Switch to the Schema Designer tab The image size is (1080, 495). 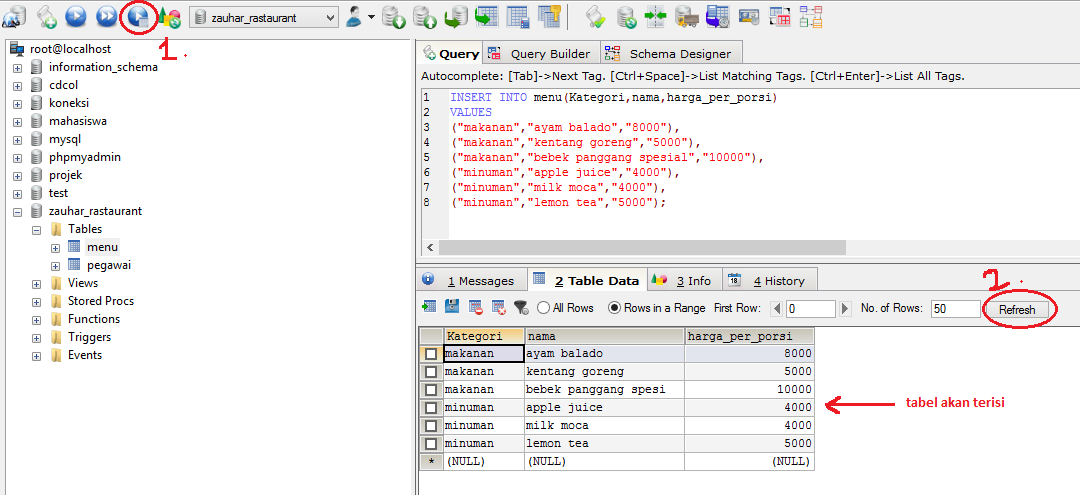[671, 54]
